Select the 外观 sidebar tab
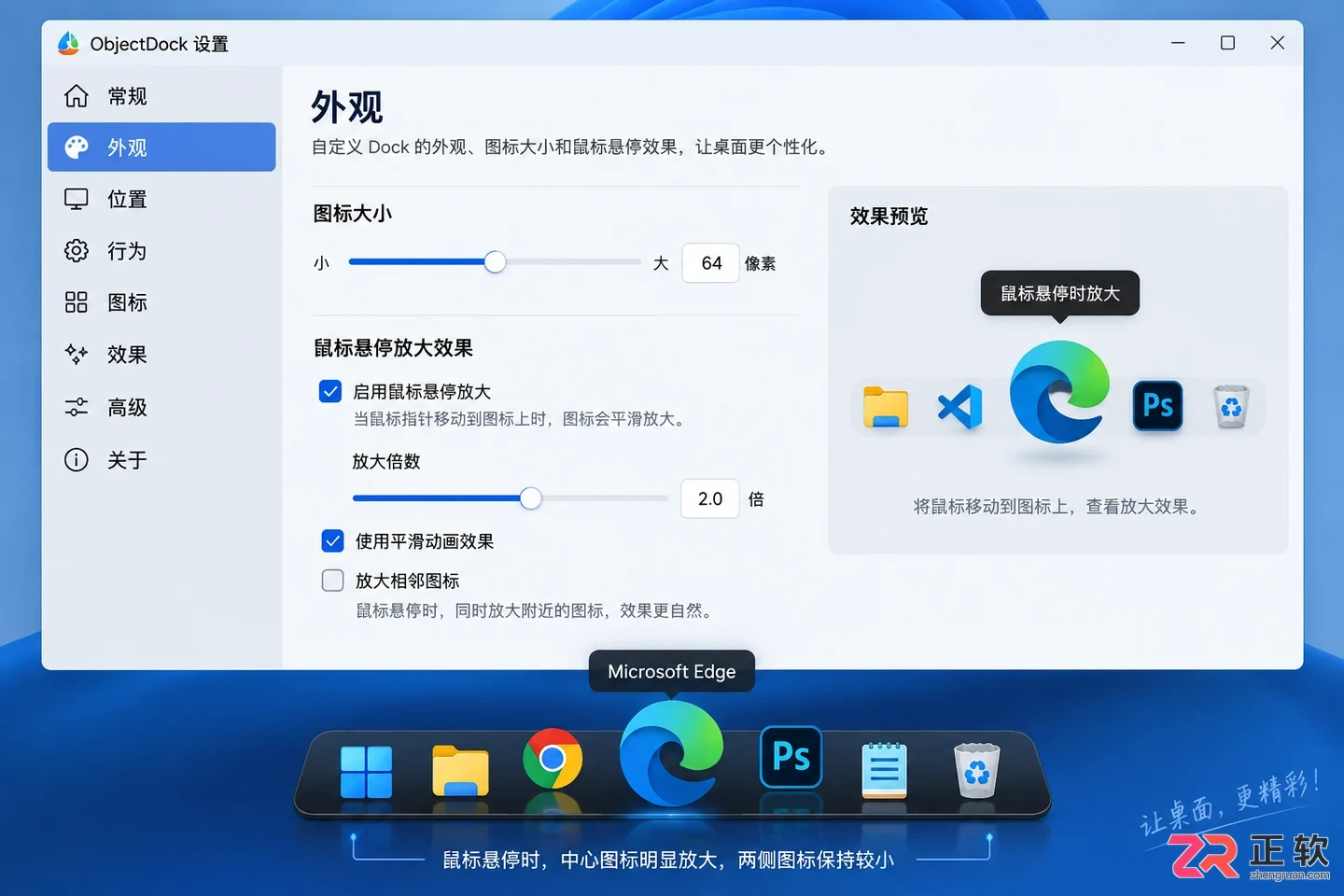 (161, 147)
